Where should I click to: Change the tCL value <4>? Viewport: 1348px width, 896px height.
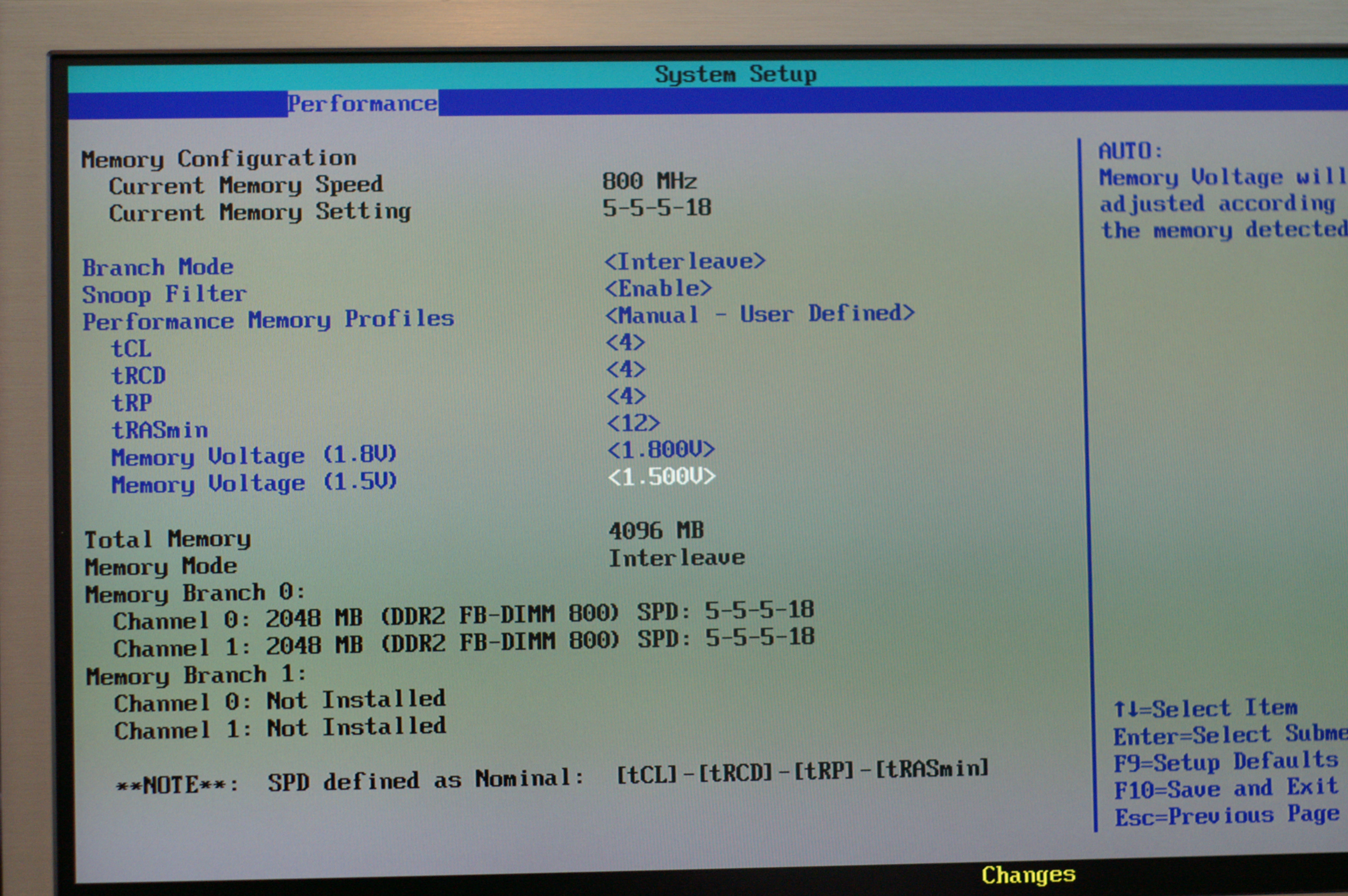tap(625, 342)
